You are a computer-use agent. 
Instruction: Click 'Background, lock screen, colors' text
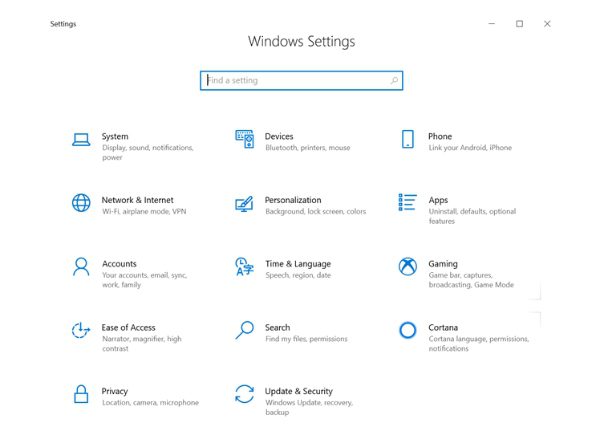click(316, 212)
